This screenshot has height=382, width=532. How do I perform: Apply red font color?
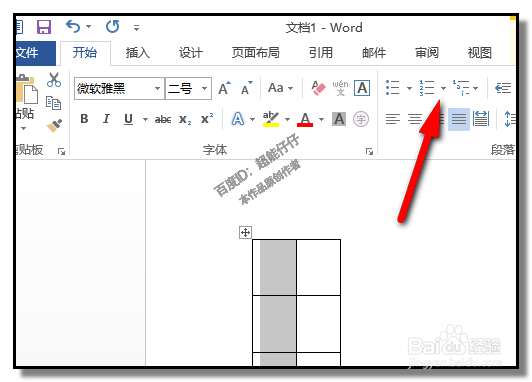[305, 119]
